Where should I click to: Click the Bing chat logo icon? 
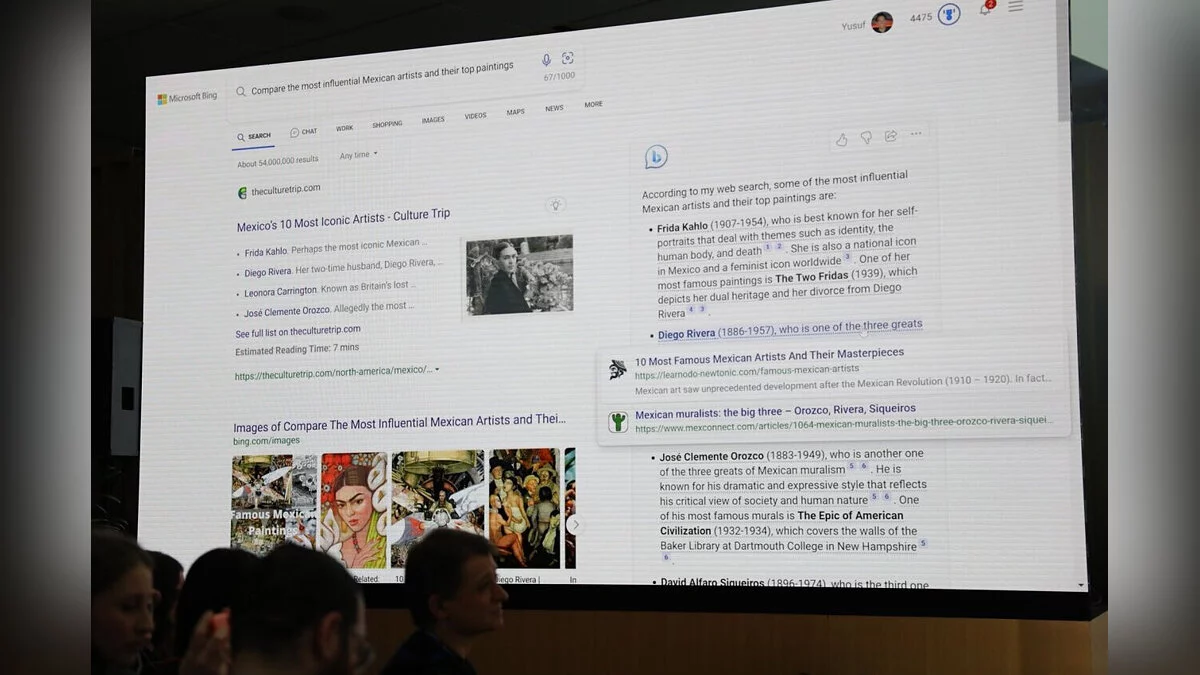656,156
